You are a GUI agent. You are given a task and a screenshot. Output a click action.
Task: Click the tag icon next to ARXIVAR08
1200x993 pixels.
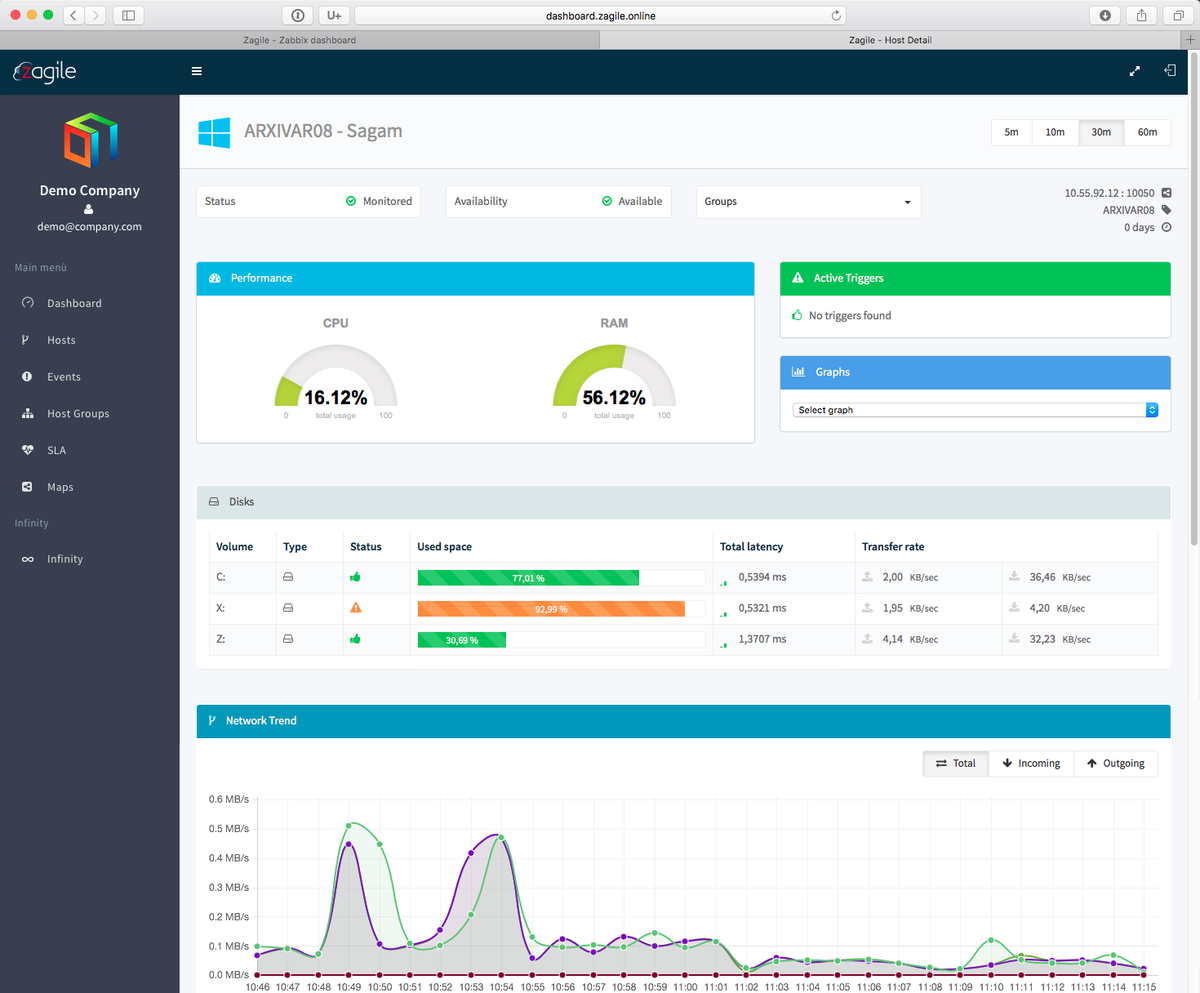(1166, 210)
